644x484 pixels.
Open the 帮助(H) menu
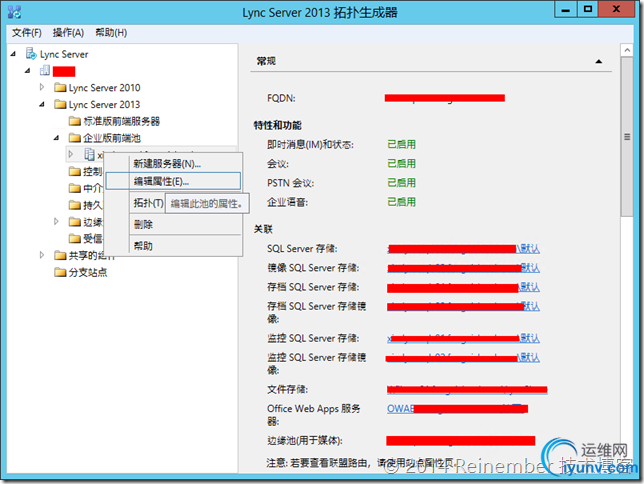[111, 32]
